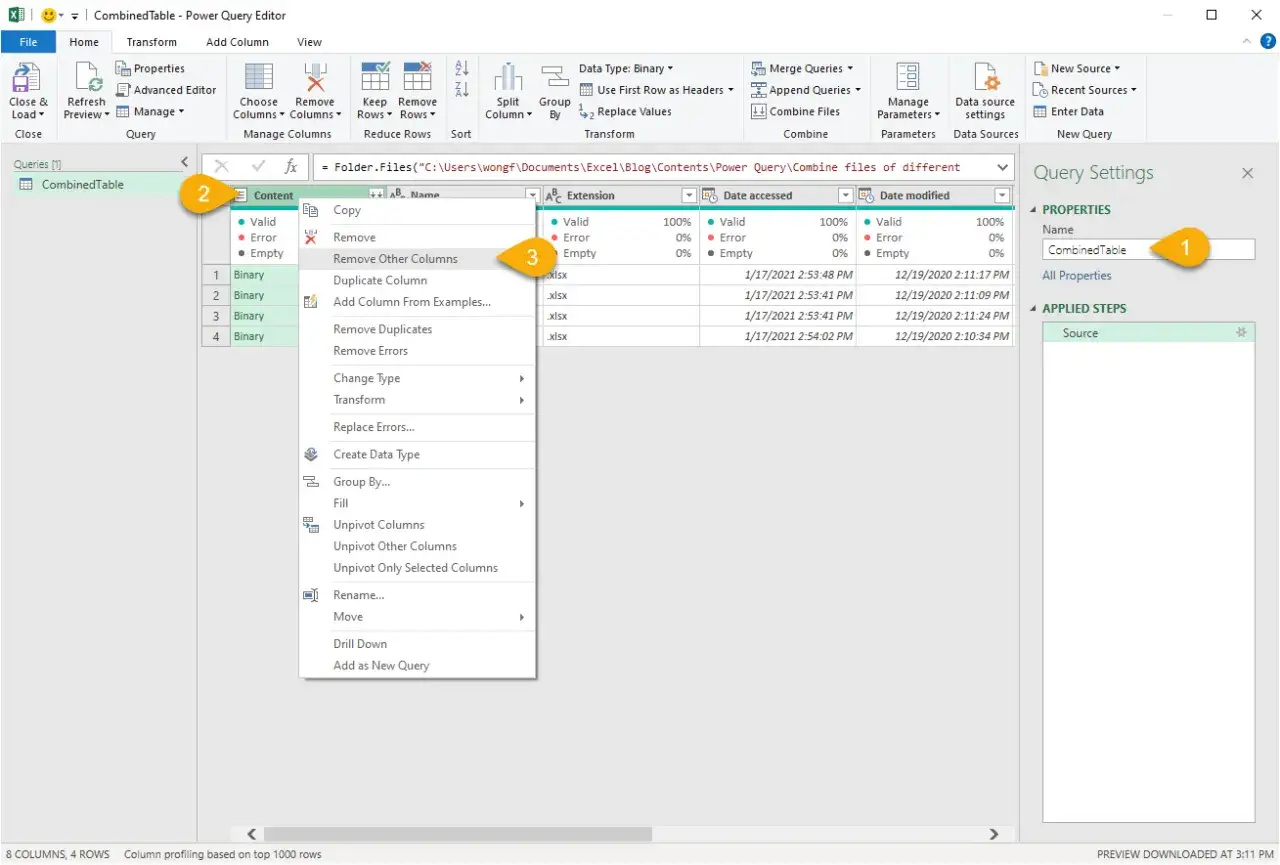Open the All Properties link
This screenshot has height=865, width=1280.
[1076, 276]
